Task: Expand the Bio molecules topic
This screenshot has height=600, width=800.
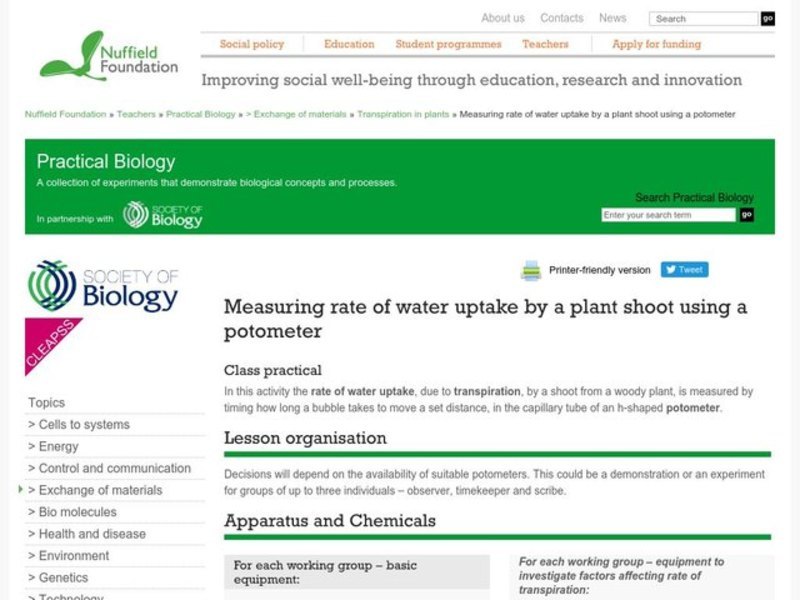Action: click(x=74, y=512)
